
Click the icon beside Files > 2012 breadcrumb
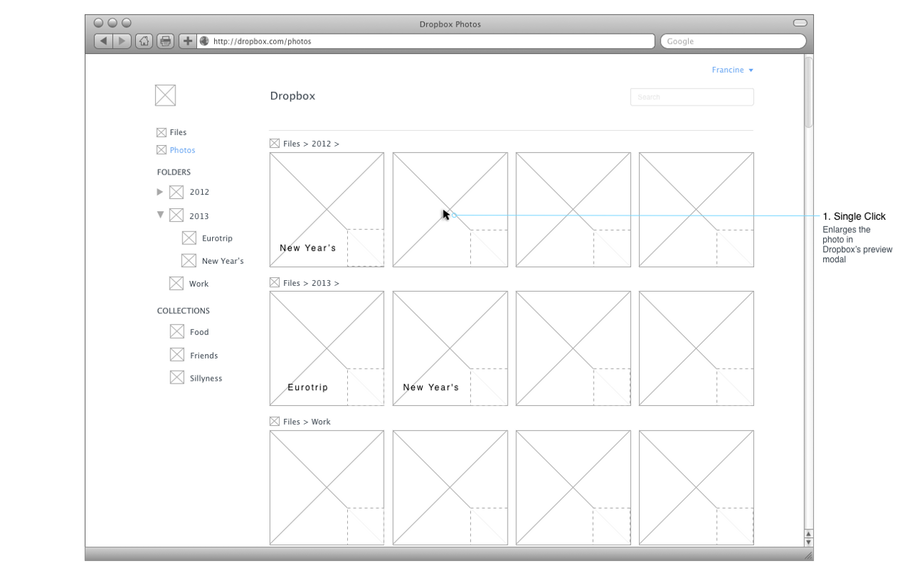click(274, 144)
